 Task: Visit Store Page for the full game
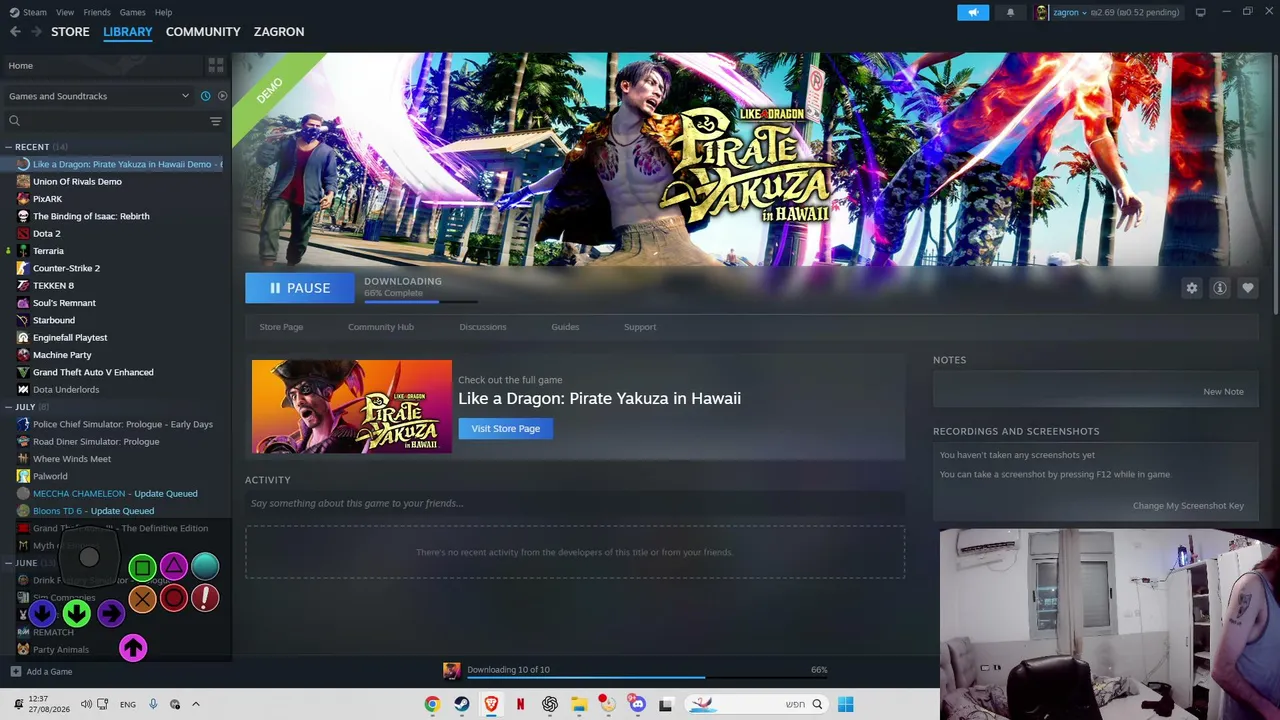[505, 429]
